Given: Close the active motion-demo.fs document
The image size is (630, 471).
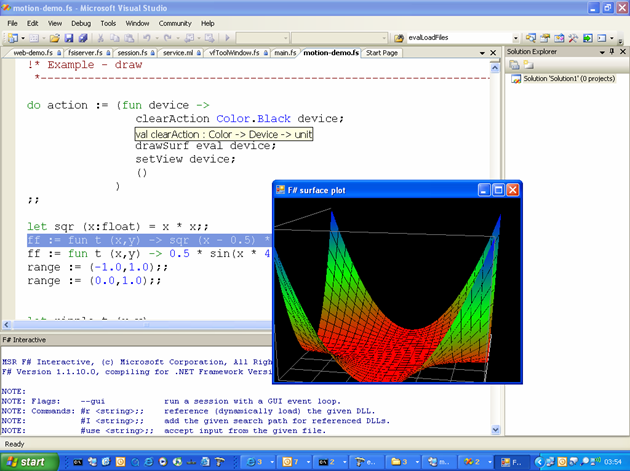Looking at the screenshot, I should pyautogui.click(x=493, y=53).
